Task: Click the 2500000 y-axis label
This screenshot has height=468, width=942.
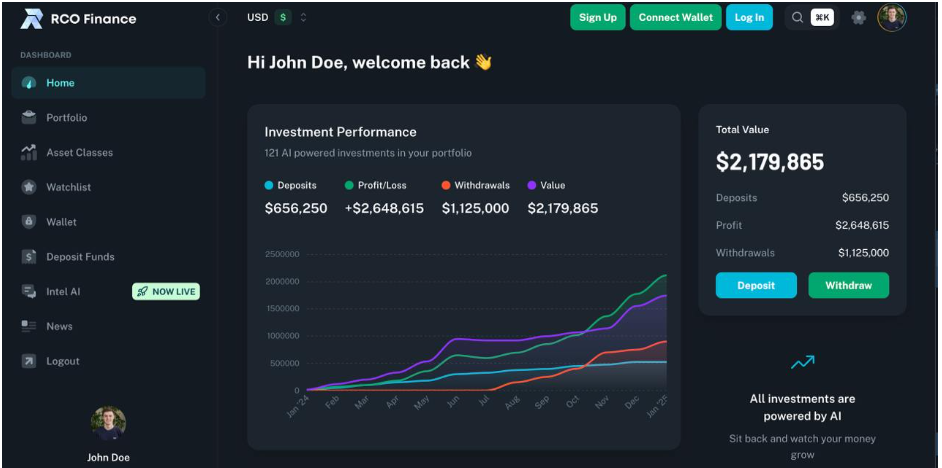Action: tap(282, 254)
